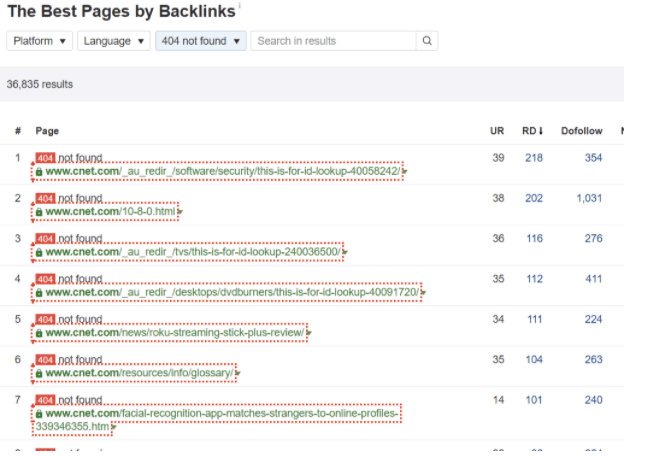This screenshot has height=456, width=652.
Task: Click the 404 badge in row 5
Action: tap(45, 319)
